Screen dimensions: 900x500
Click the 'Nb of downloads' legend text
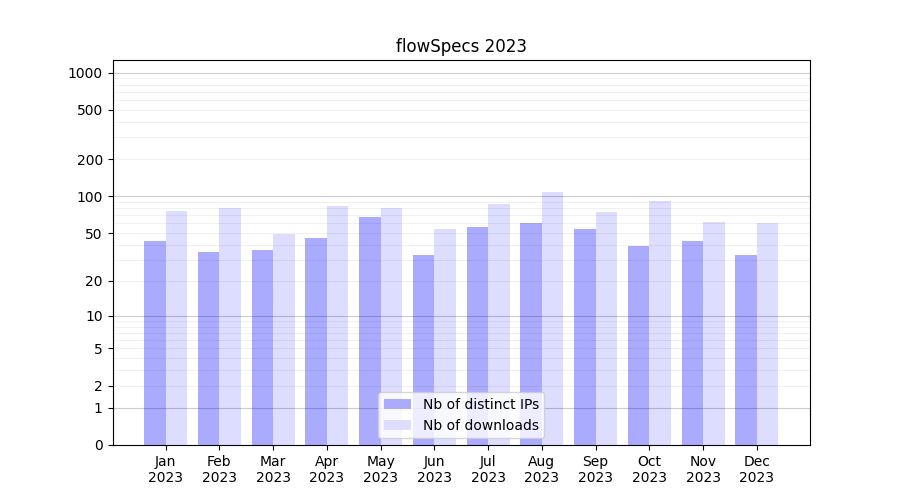480,425
